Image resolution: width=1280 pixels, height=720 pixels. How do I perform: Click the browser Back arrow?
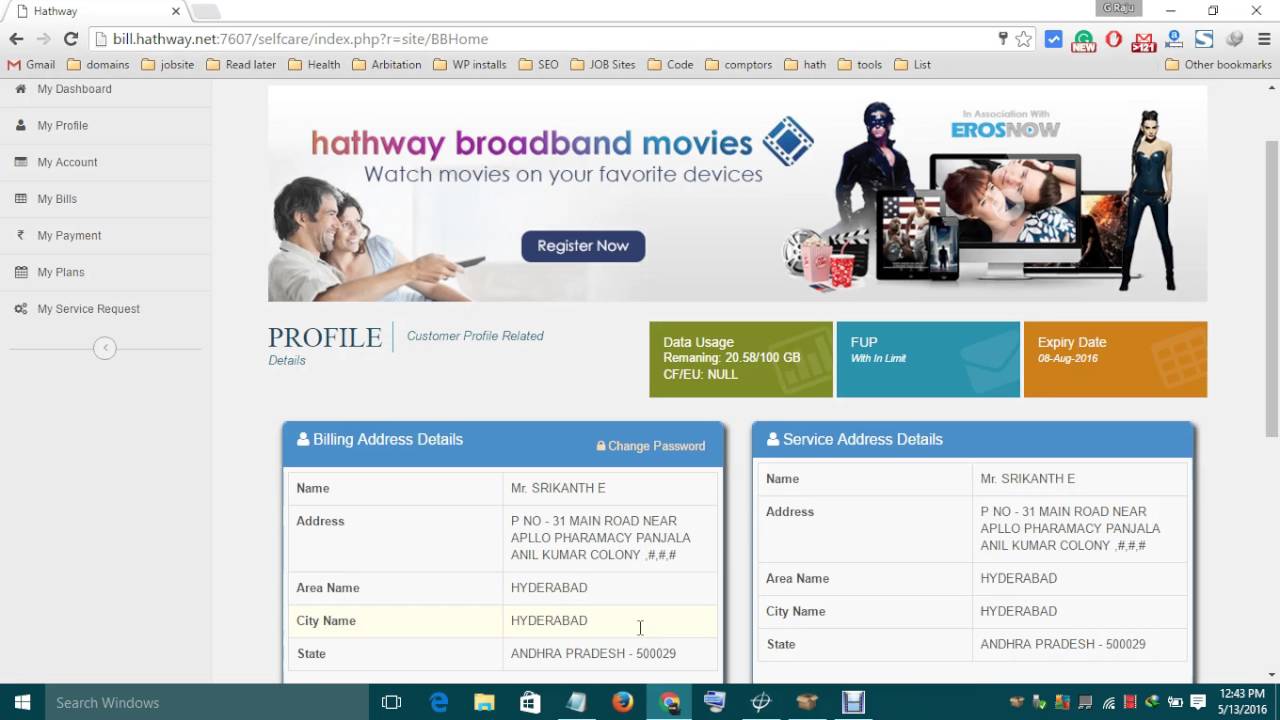click(x=16, y=39)
